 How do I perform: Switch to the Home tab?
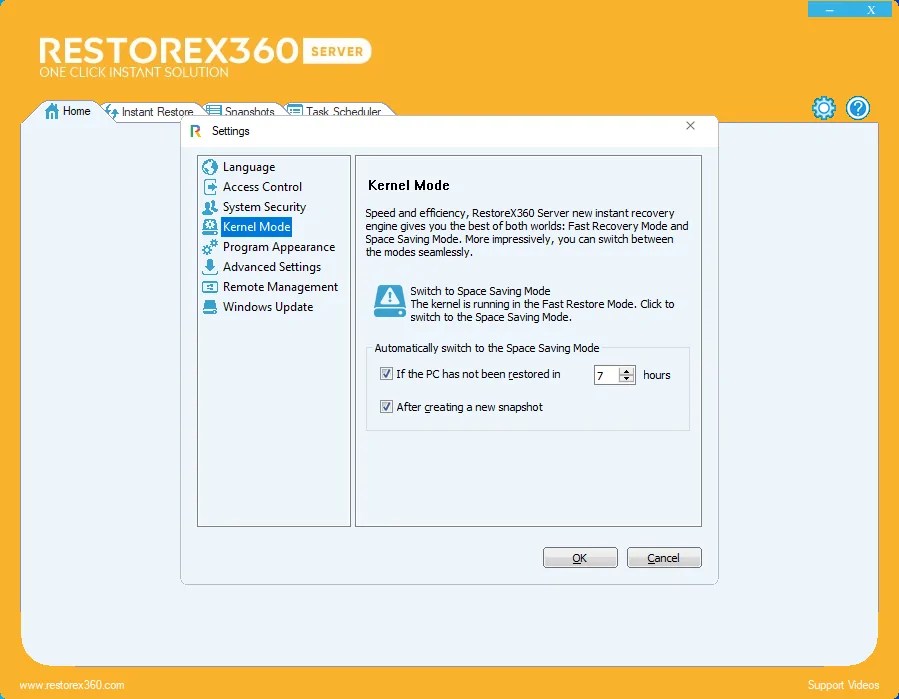[68, 111]
